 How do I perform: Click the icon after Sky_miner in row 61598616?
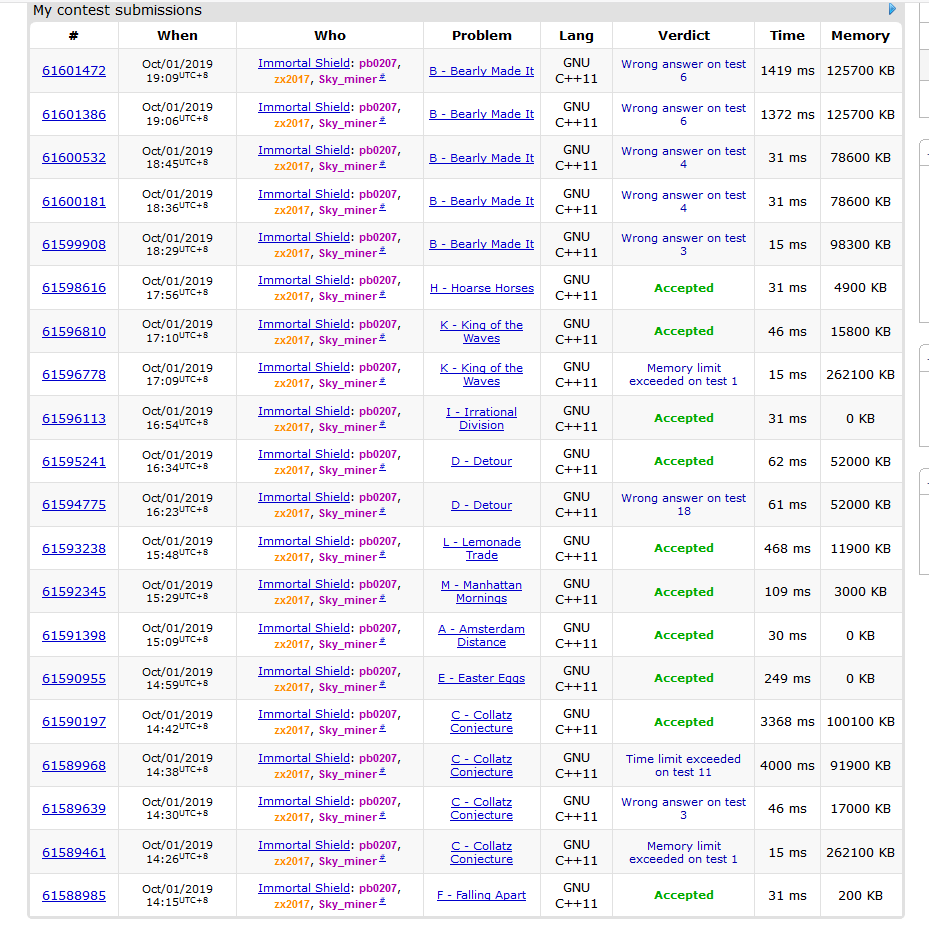click(383, 295)
